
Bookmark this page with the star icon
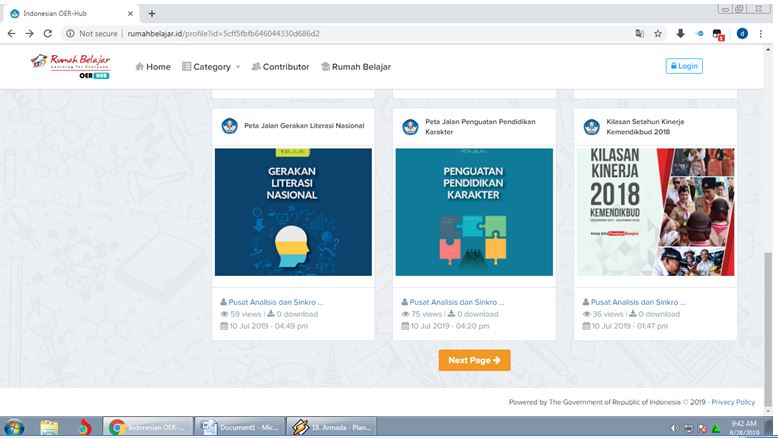click(x=658, y=33)
